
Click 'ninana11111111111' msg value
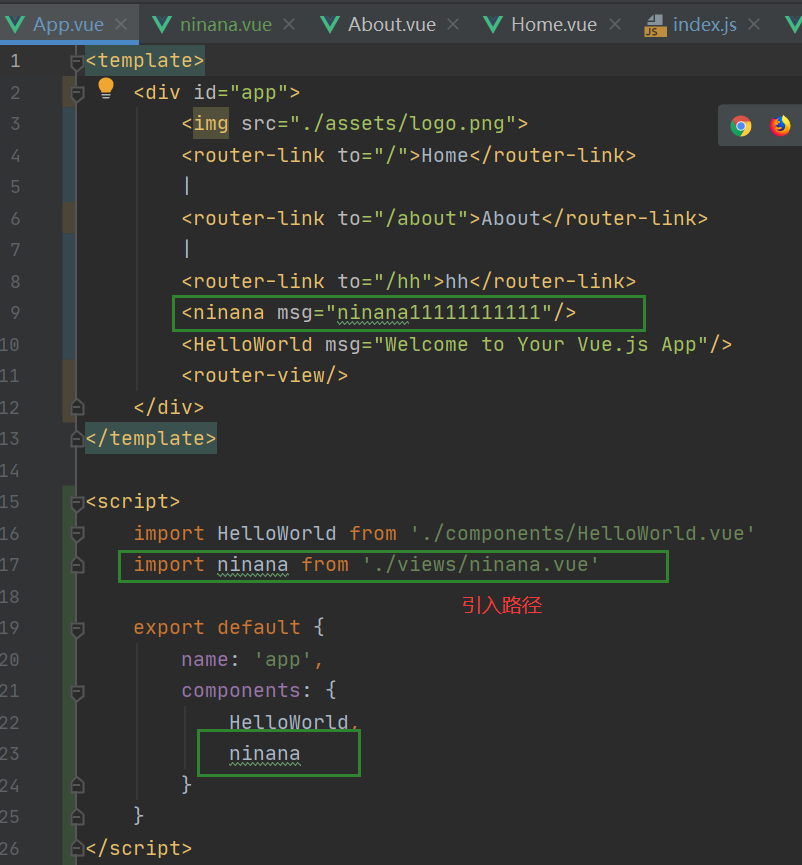click(439, 313)
